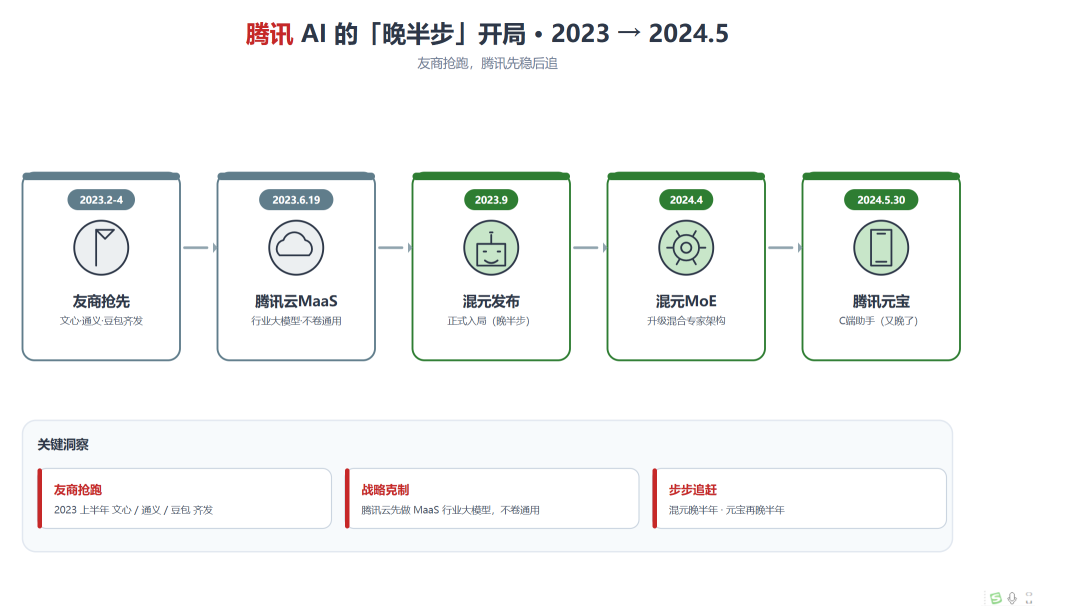1080x606 pixels.
Task: Click the 正式入局（晚半步）caption
Action: coord(489,321)
